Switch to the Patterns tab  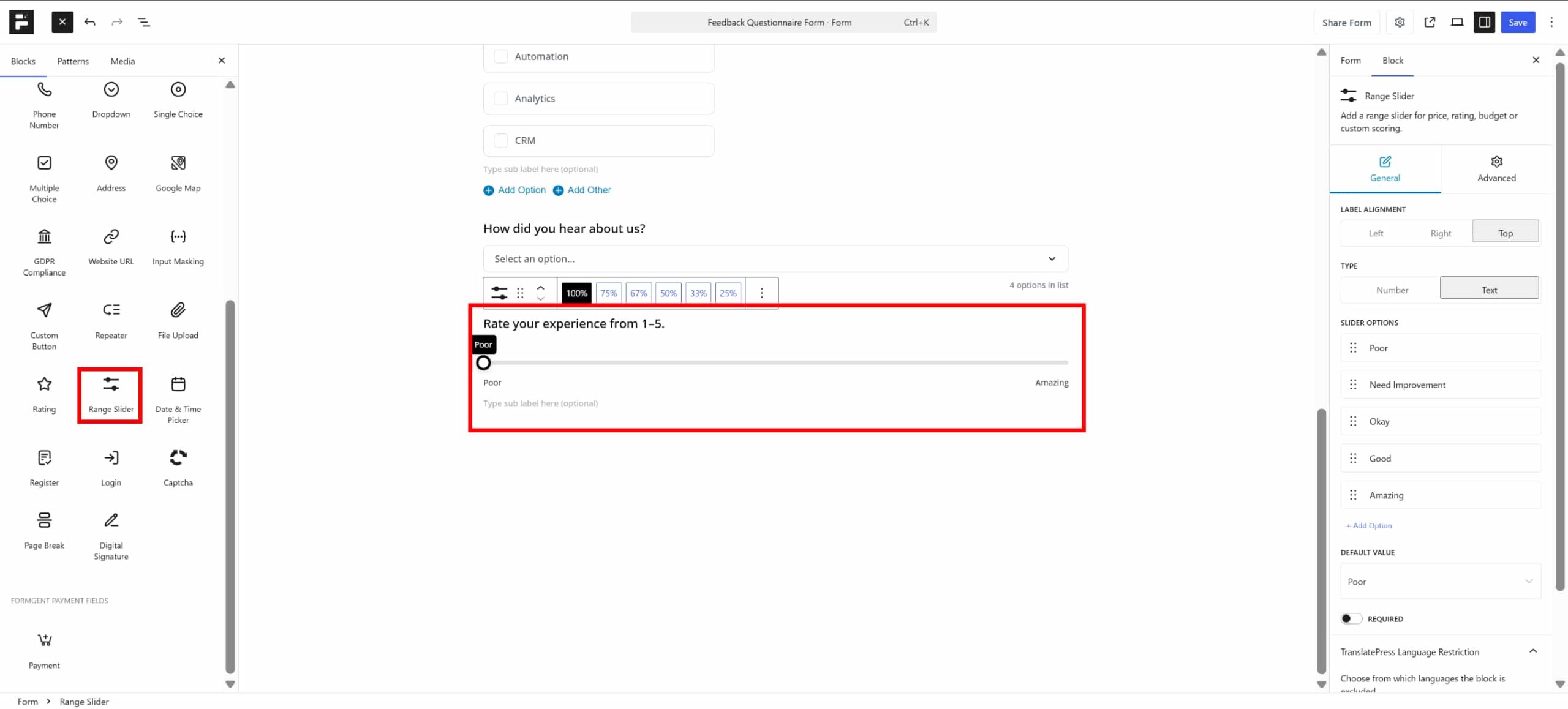[x=73, y=61]
